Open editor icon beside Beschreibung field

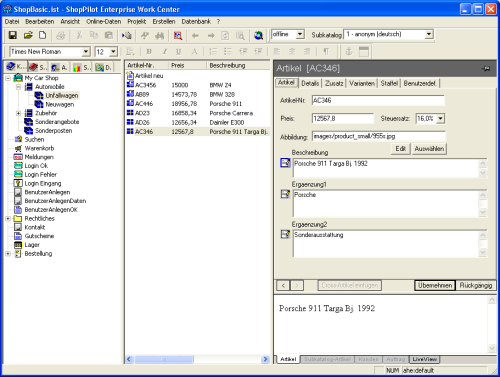[x=285, y=163]
